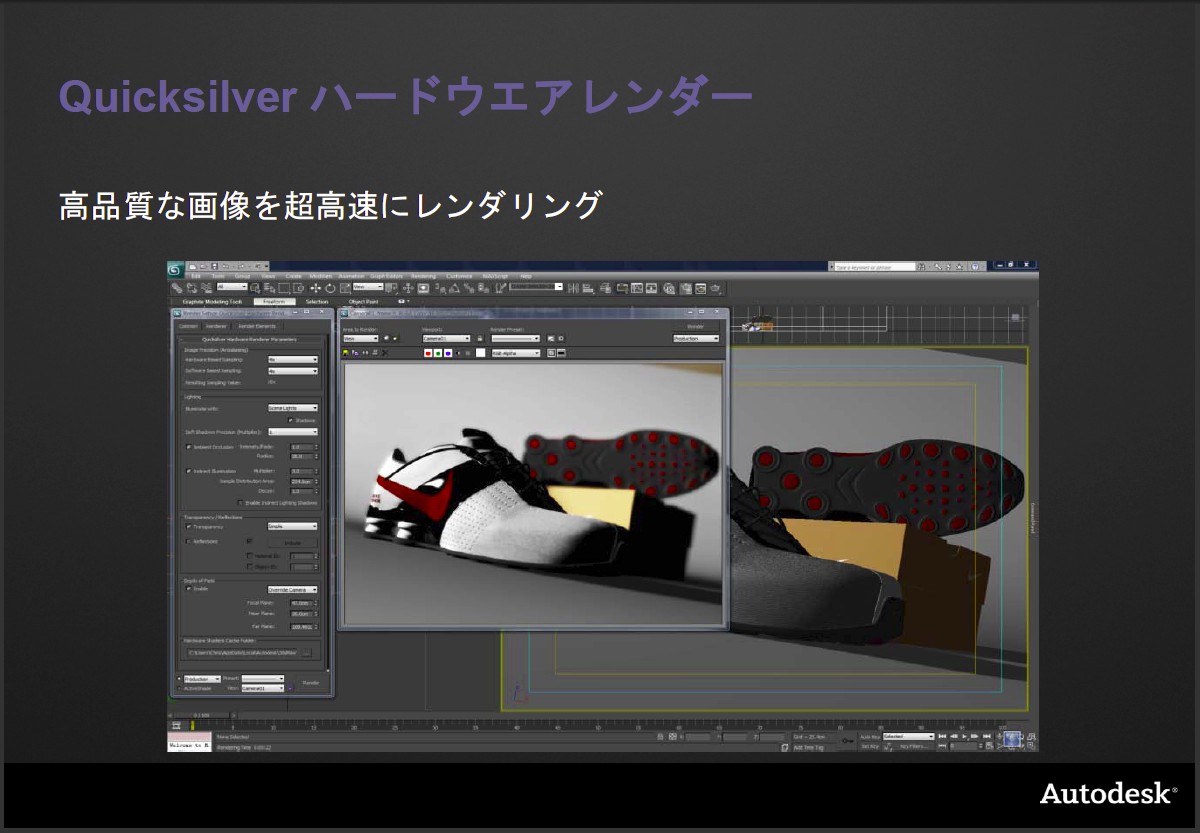Click the 3ds Max application logo button
This screenshot has height=833, width=1200.
coord(174,268)
